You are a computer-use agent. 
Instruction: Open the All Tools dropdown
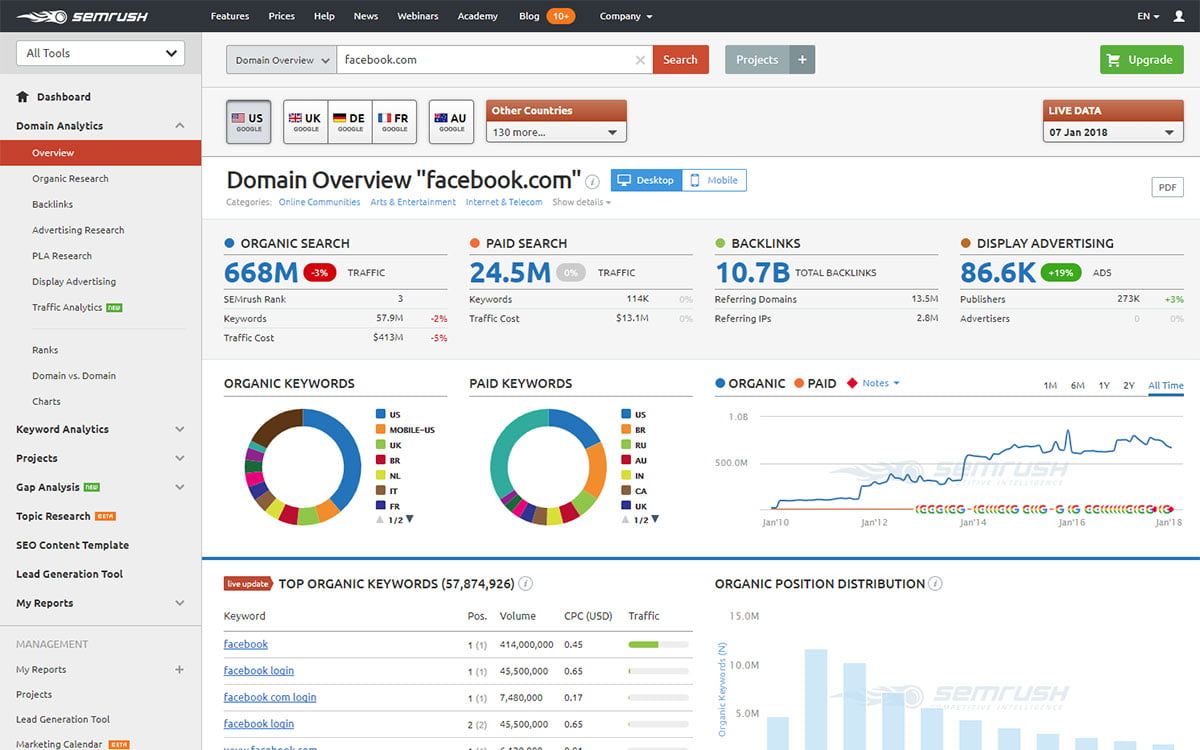pos(101,54)
